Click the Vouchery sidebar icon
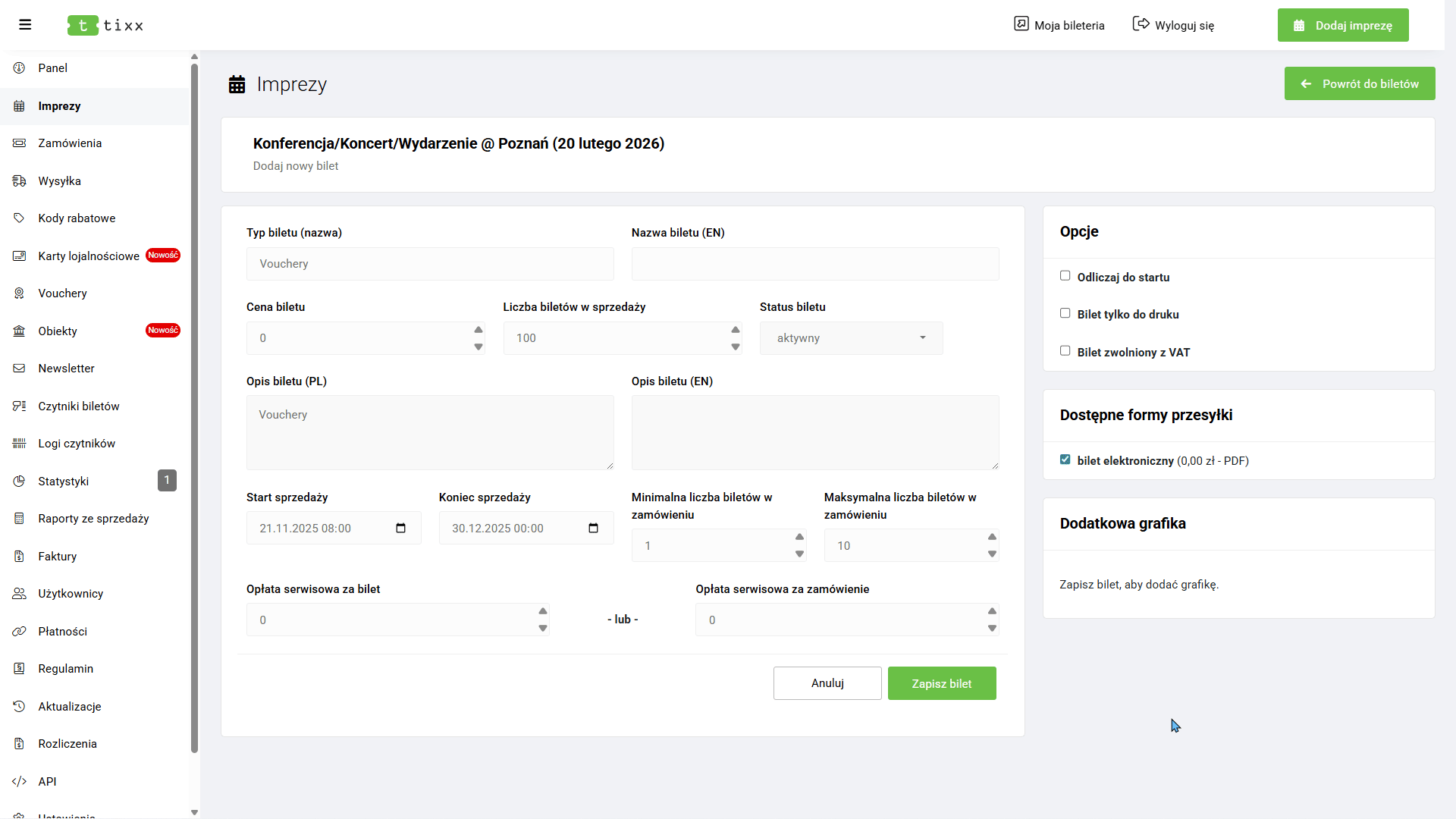 coord(20,293)
